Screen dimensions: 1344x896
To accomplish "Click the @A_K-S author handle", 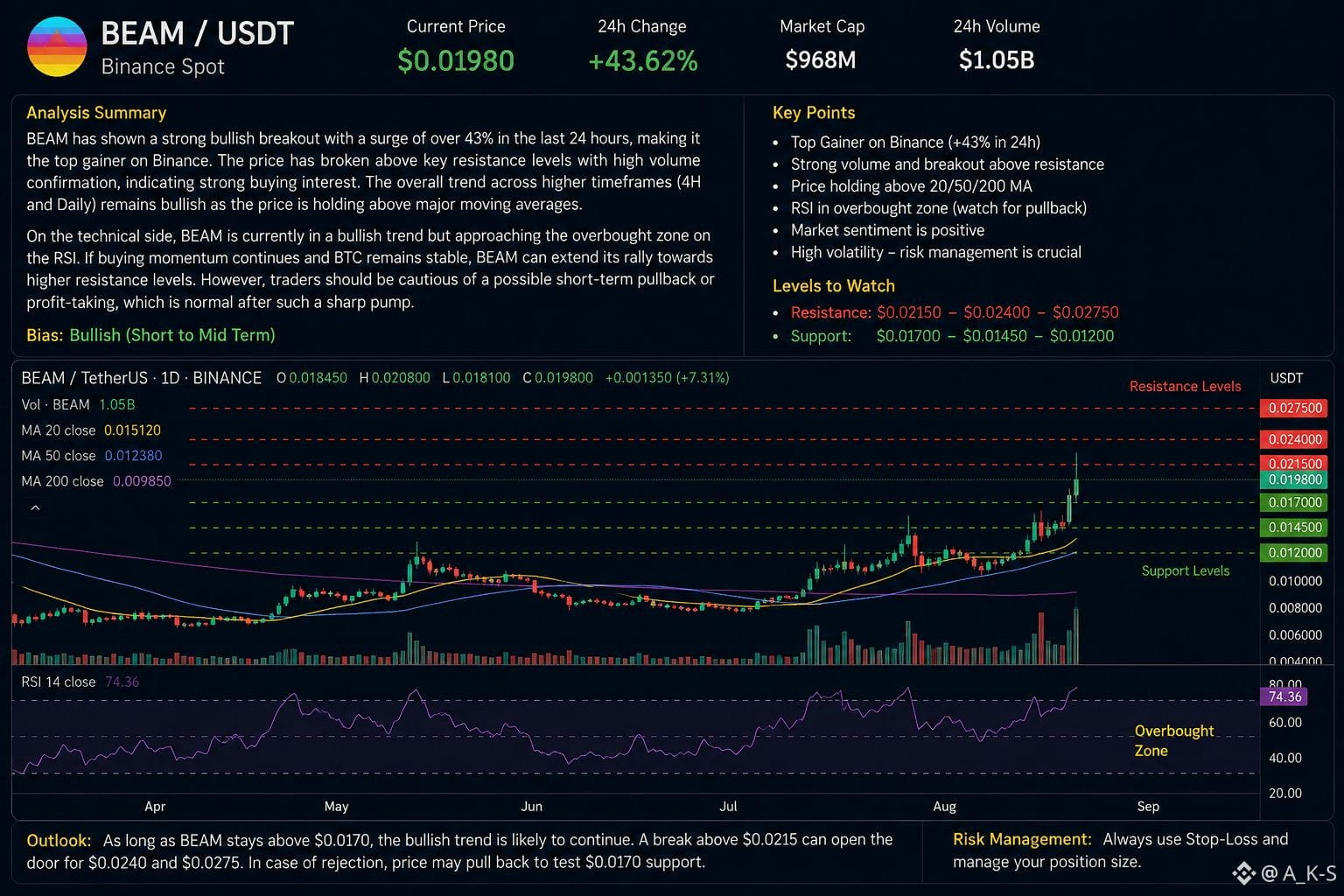I will click(1298, 872).
